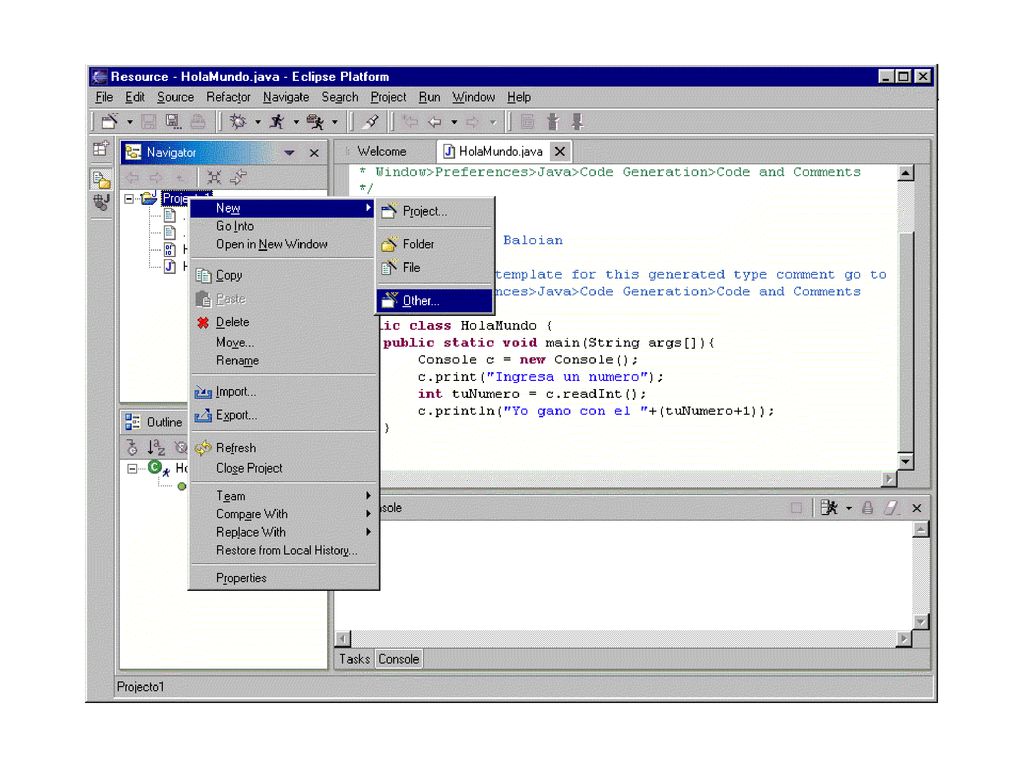Click the flashlight Search icon in toolbar
The height and width of the screenshot is (768, 1024).
coord(371,121)
